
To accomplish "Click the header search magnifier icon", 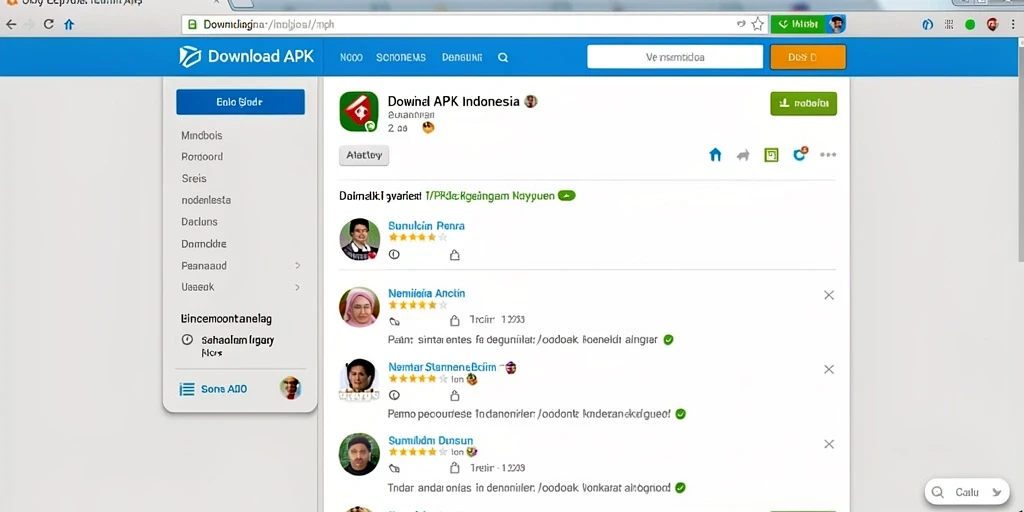I will pos(503,57).
